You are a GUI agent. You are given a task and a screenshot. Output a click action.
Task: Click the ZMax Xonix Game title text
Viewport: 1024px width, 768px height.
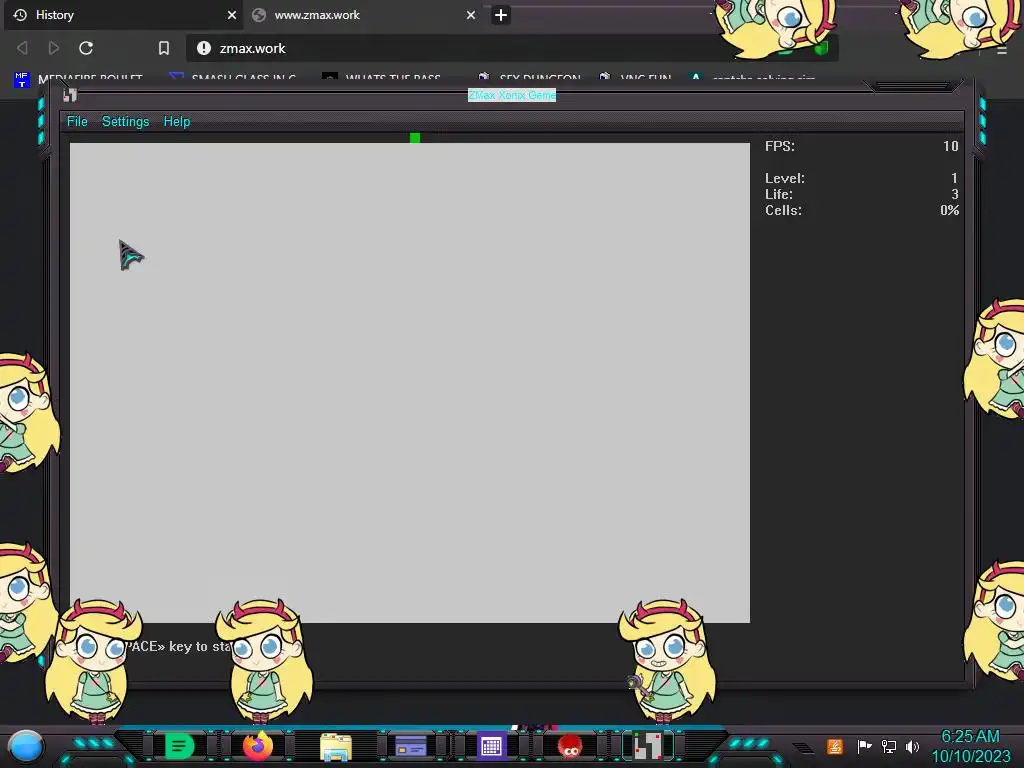(512, 95)
